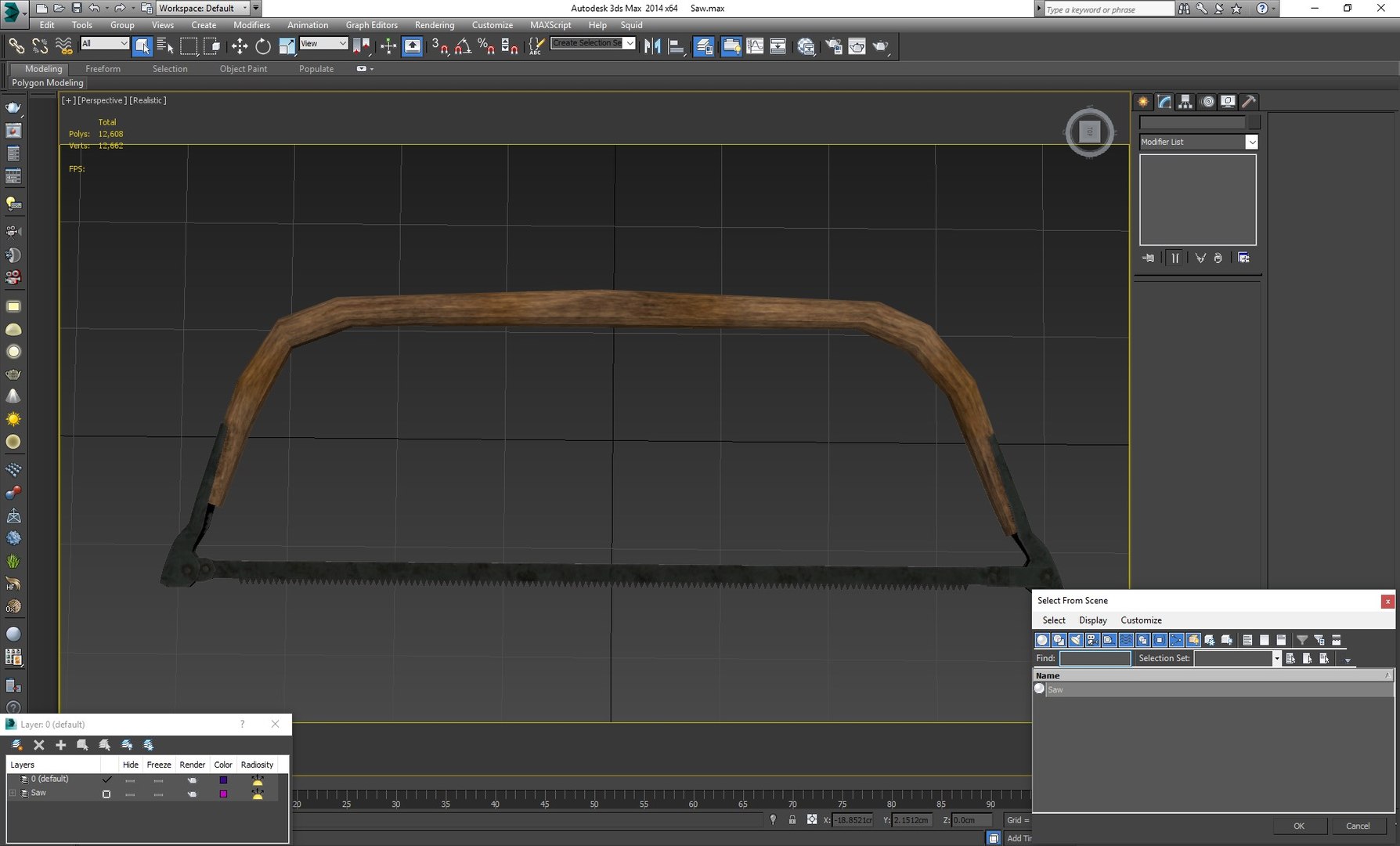Open the Curve Editor icon
The image size is (1400, 846).
pos(755,46)
